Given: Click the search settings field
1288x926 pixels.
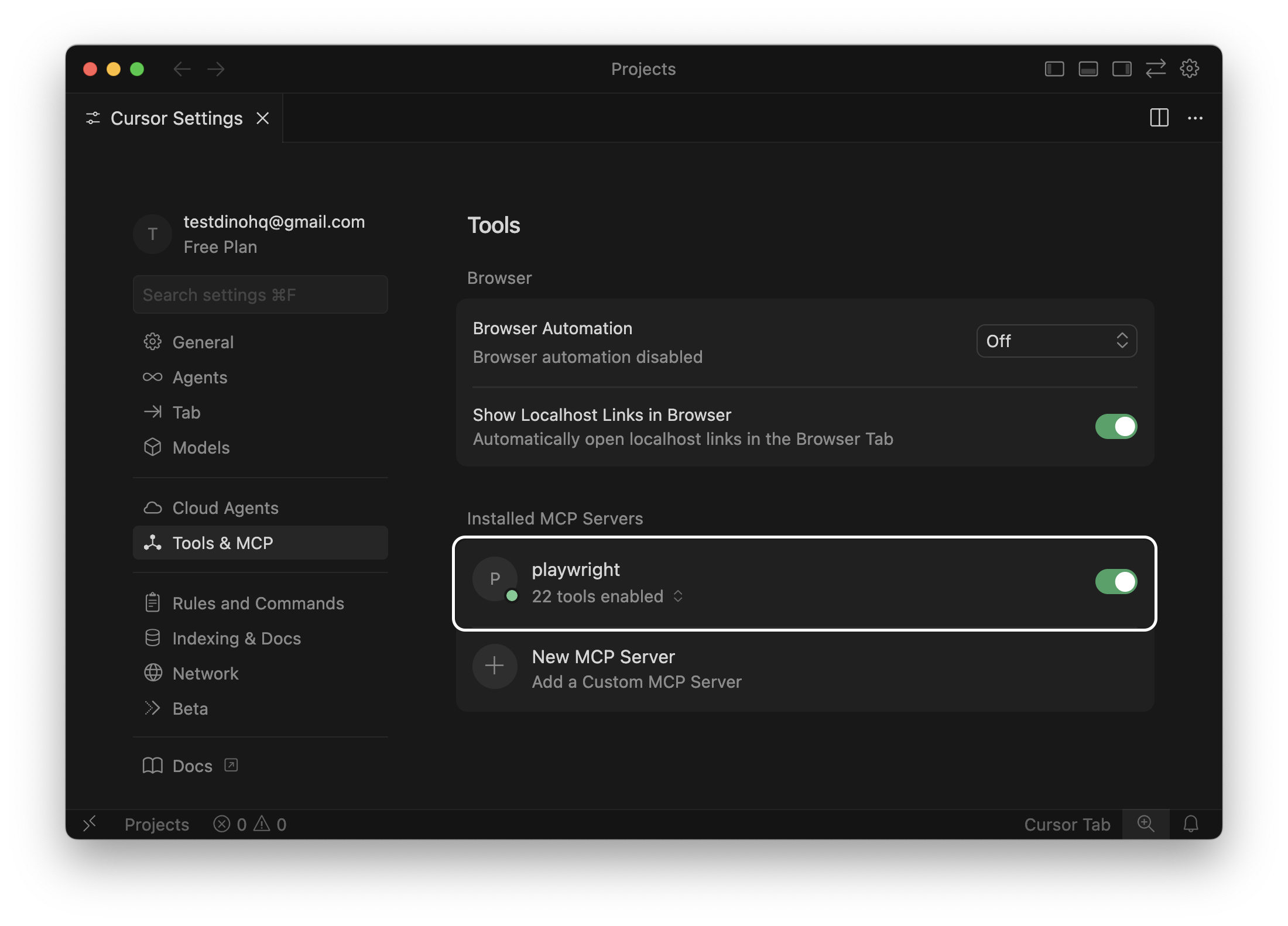Looking at the screenshot, I should pyautogui.click(x=261, y=294).
